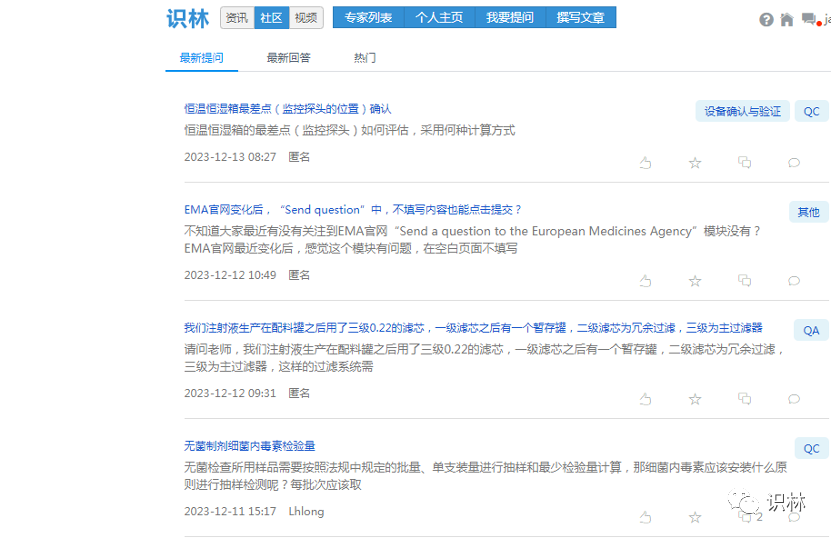Open question 恒温恒湿箱最差点（监控探头的位置）确认
Screen dimensions: 832x538
[288, 109]
